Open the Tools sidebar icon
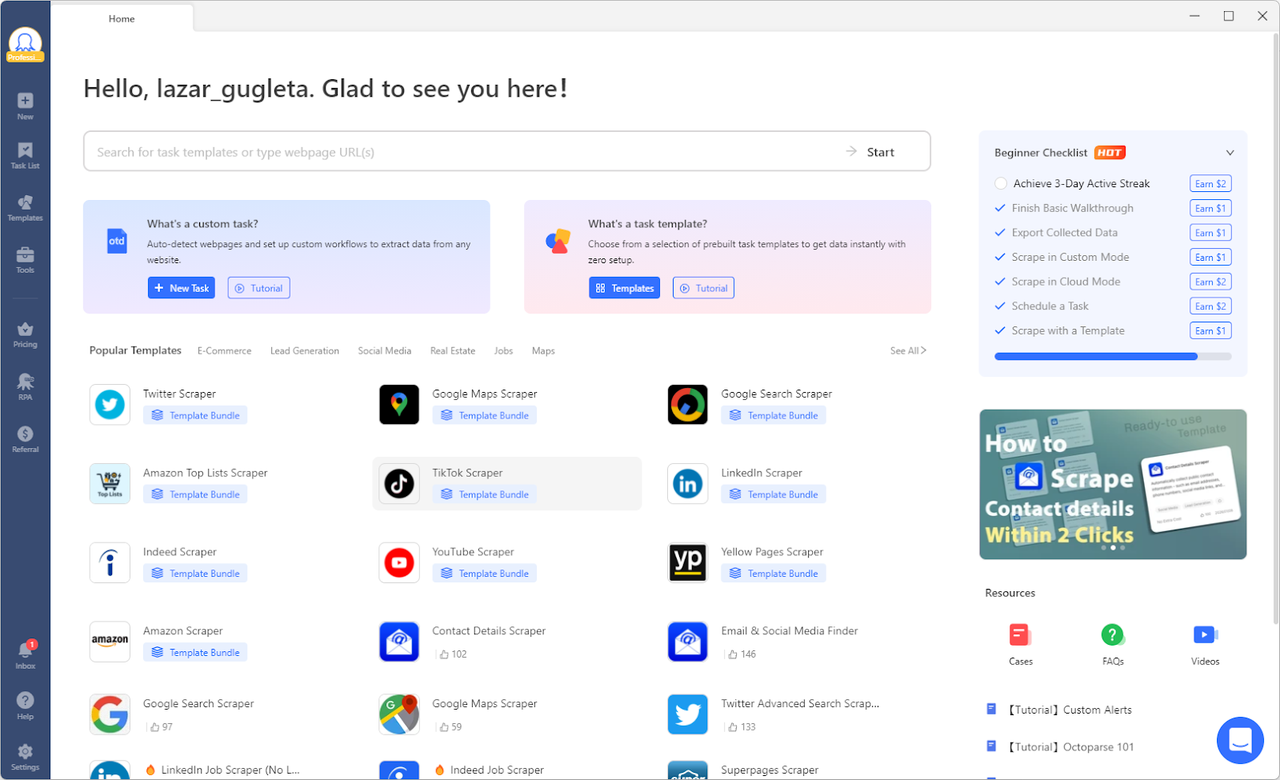 25,259
